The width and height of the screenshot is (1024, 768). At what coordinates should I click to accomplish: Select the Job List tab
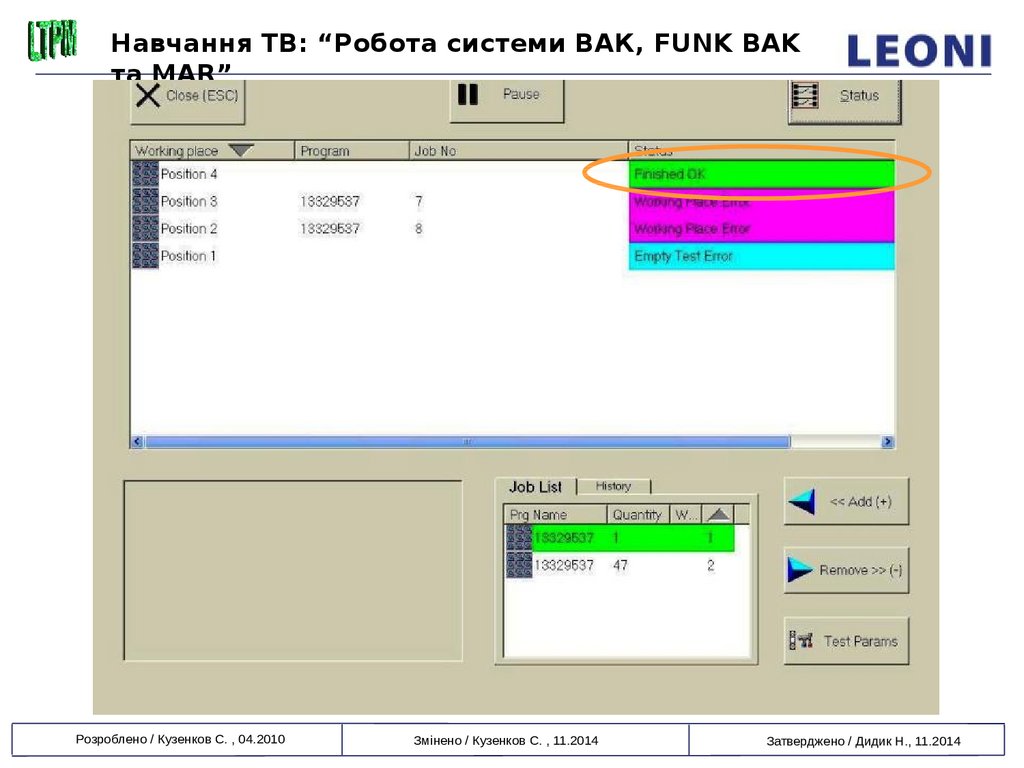[535, 487]
